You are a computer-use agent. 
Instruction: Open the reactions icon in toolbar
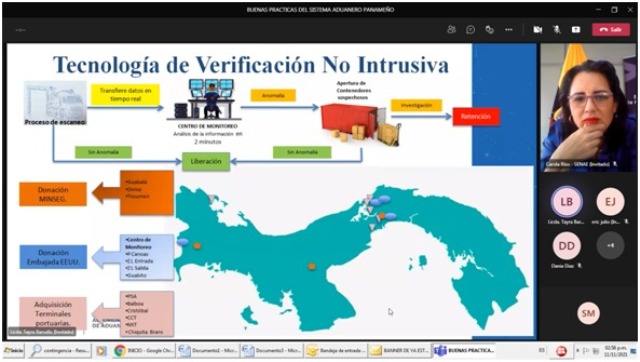489,29
